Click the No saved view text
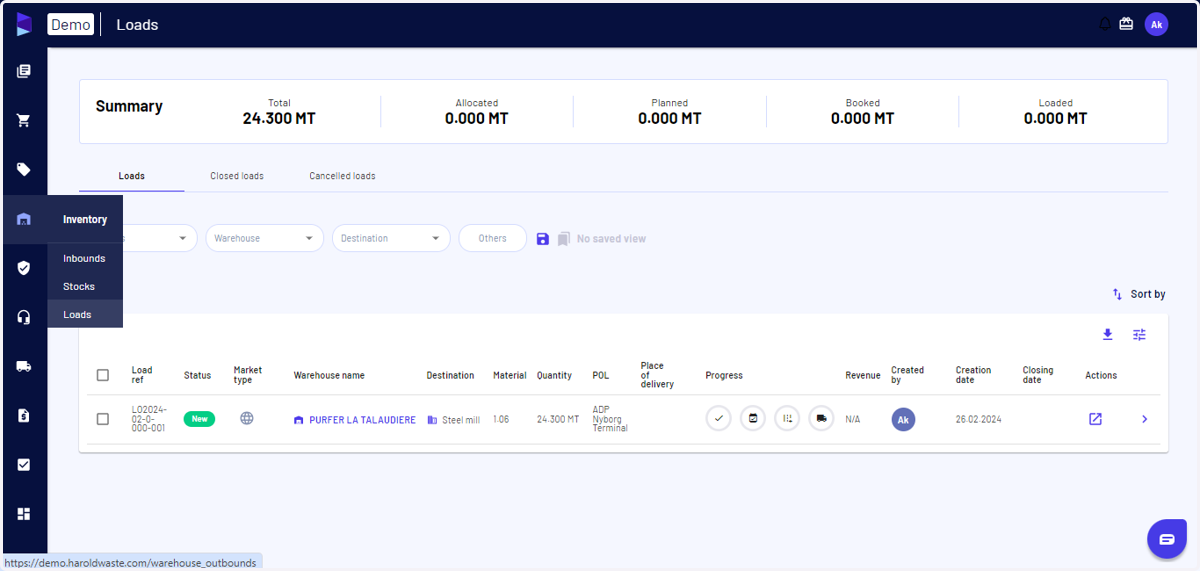The image size is (1200, 571). point(611,239)
